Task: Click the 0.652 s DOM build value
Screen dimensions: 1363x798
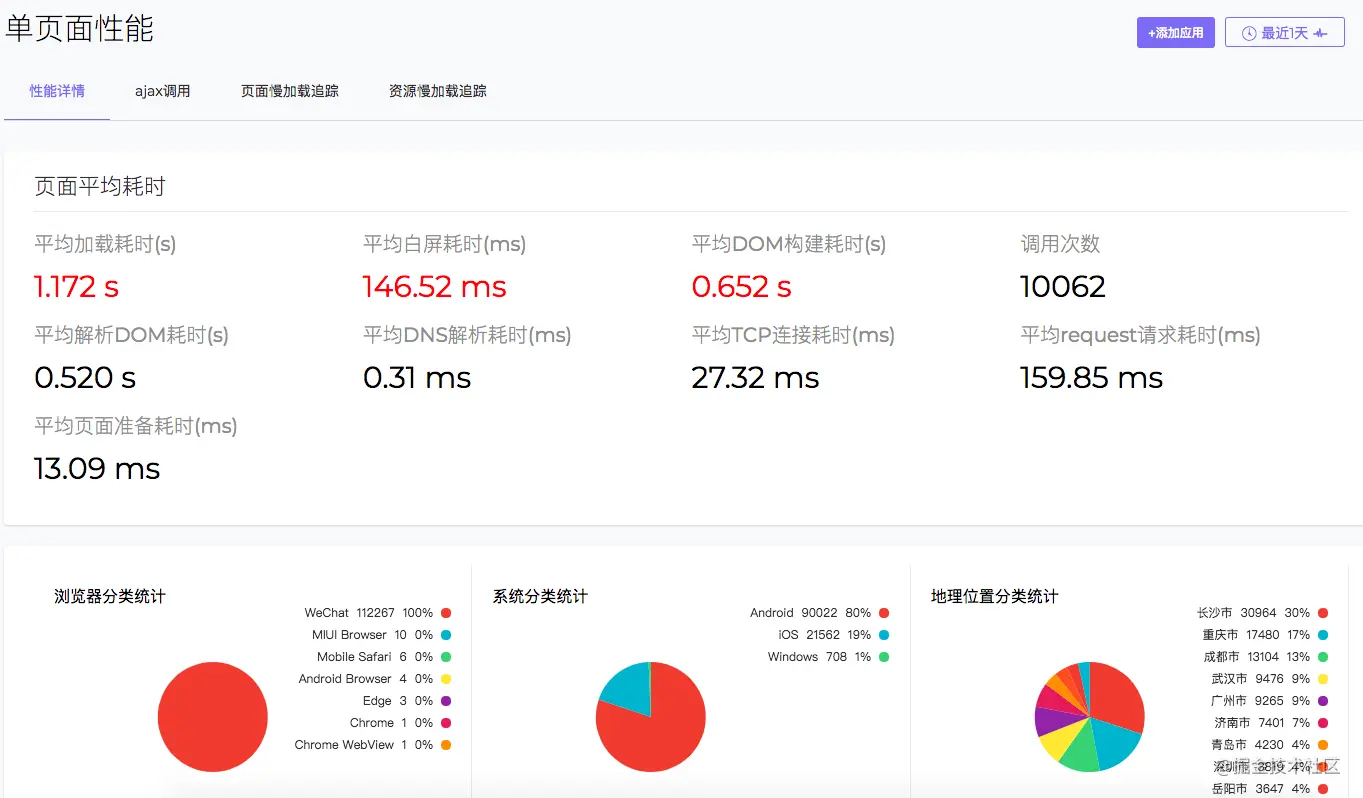Action: (x=741, y=287)
